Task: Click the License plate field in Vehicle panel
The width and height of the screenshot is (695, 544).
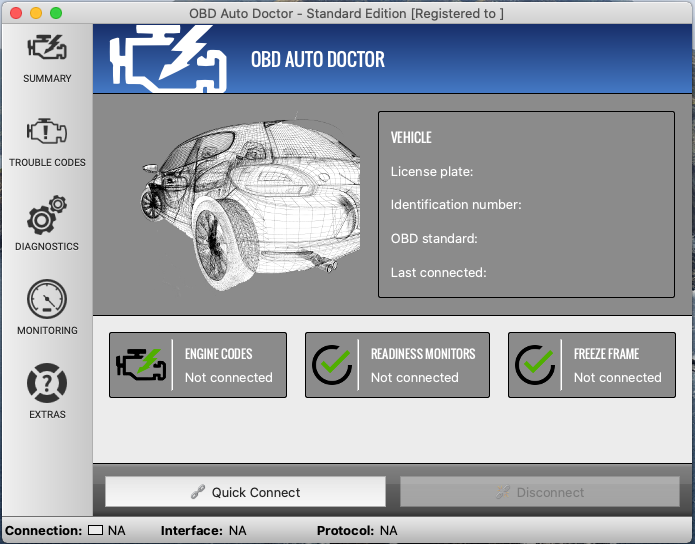Action: [x=432, y=171]
